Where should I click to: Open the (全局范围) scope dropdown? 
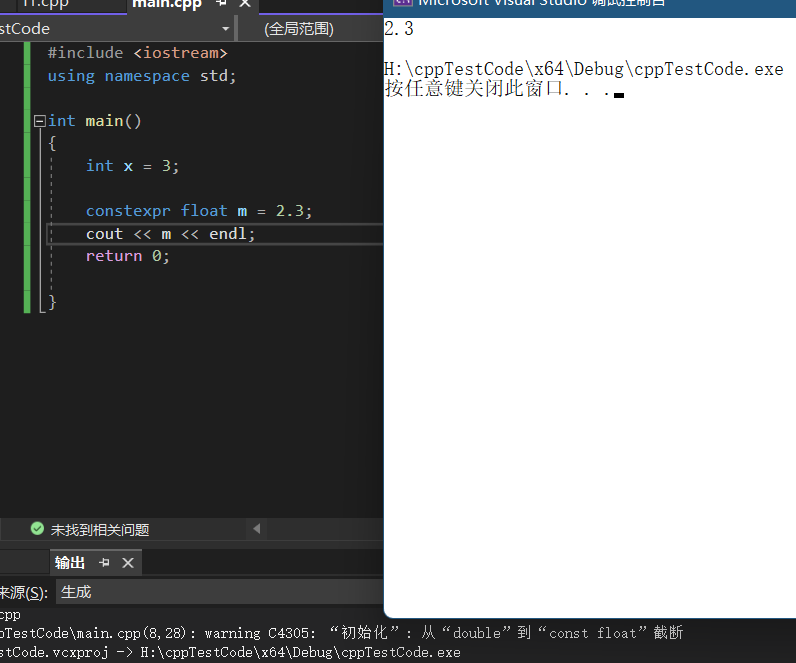tap(310, 28)
